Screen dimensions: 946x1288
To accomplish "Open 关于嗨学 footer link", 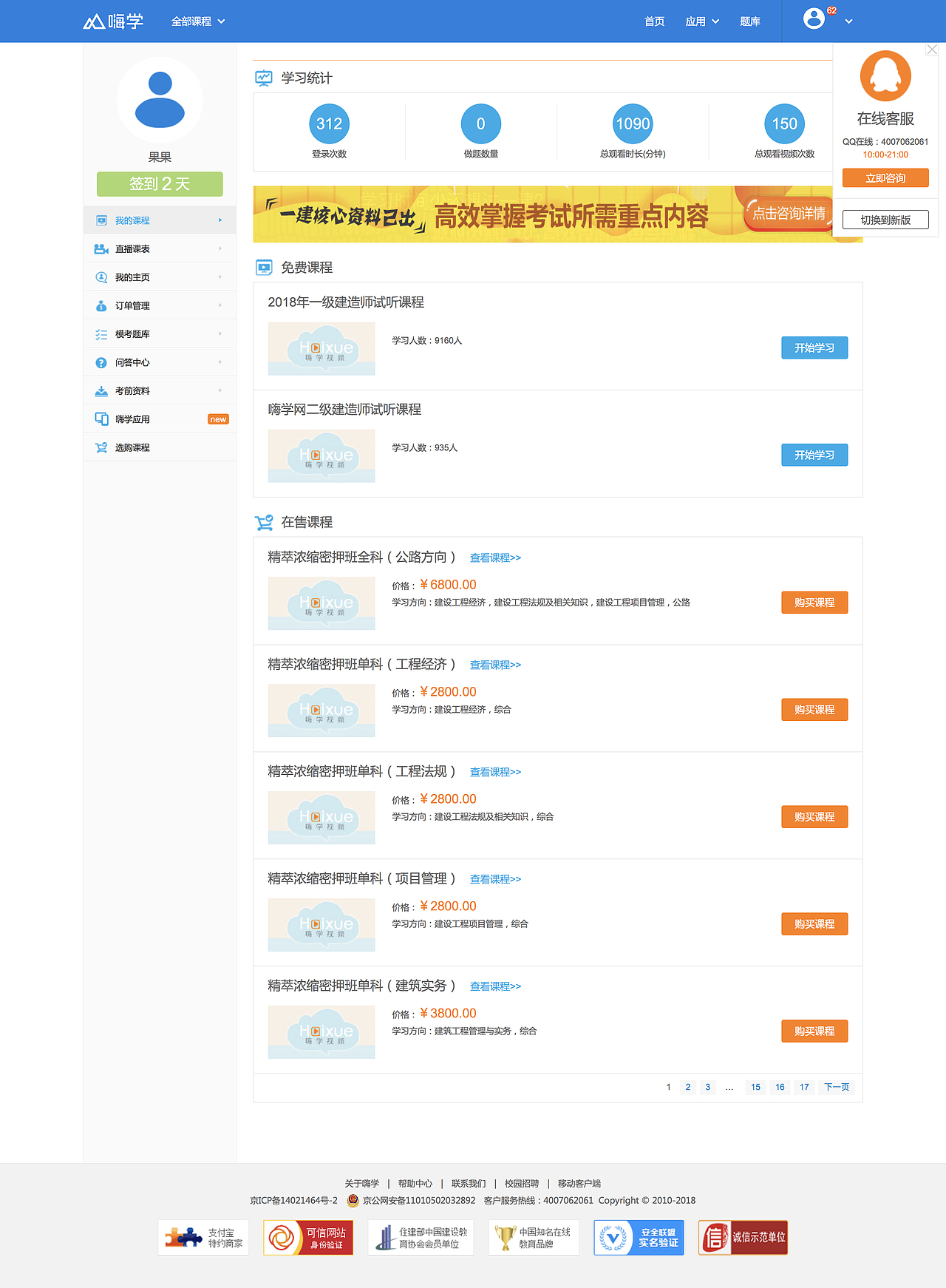I will pos(362,1184).
